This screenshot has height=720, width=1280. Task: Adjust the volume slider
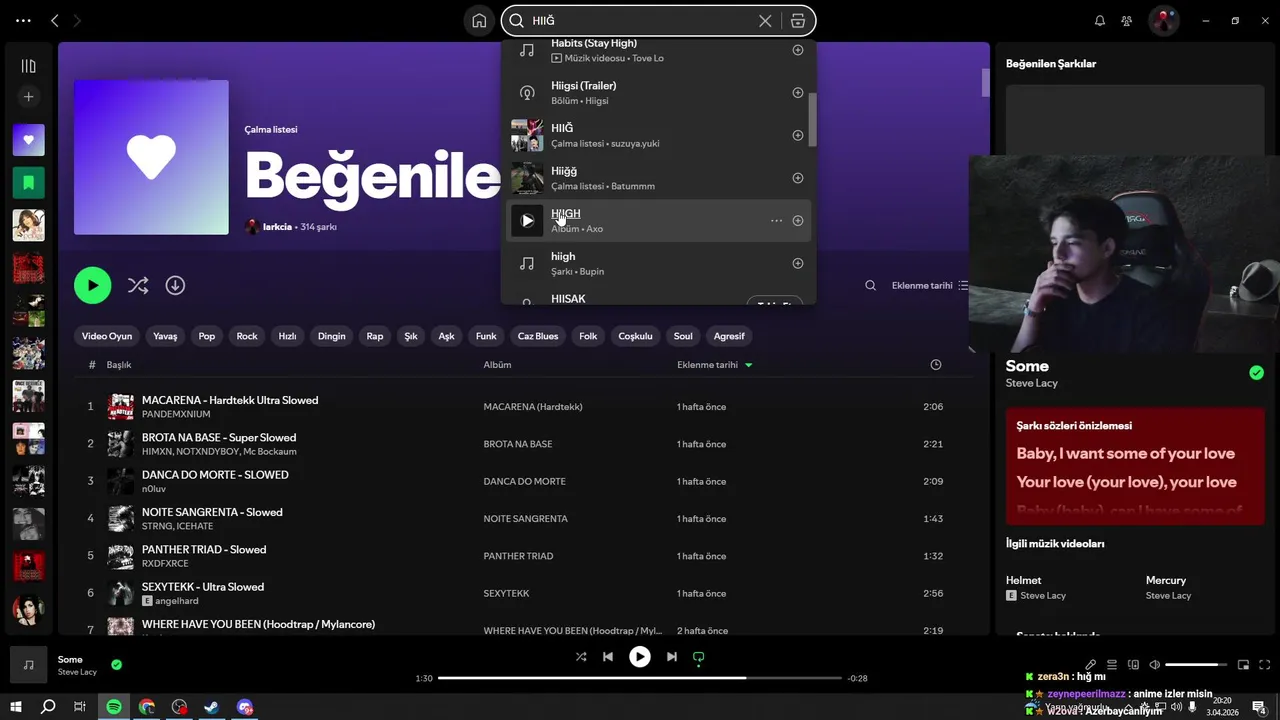(1197, 665)
